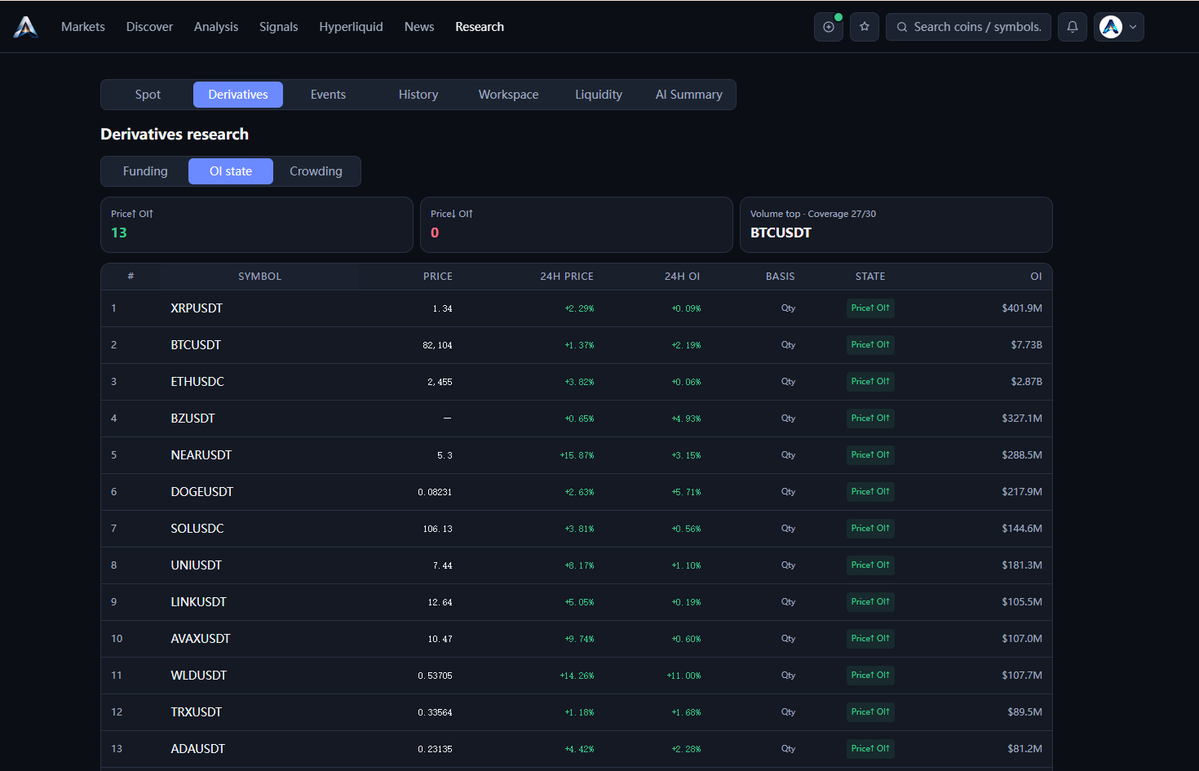Click the Price↑ OI↑ summary card showing 13
The image size is (1199, 771).
click(x=257, y=225)
